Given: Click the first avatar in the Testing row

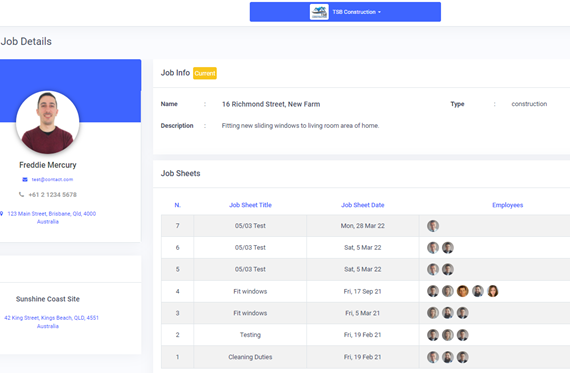Looking at the screenshot, I should click(433, 335).
